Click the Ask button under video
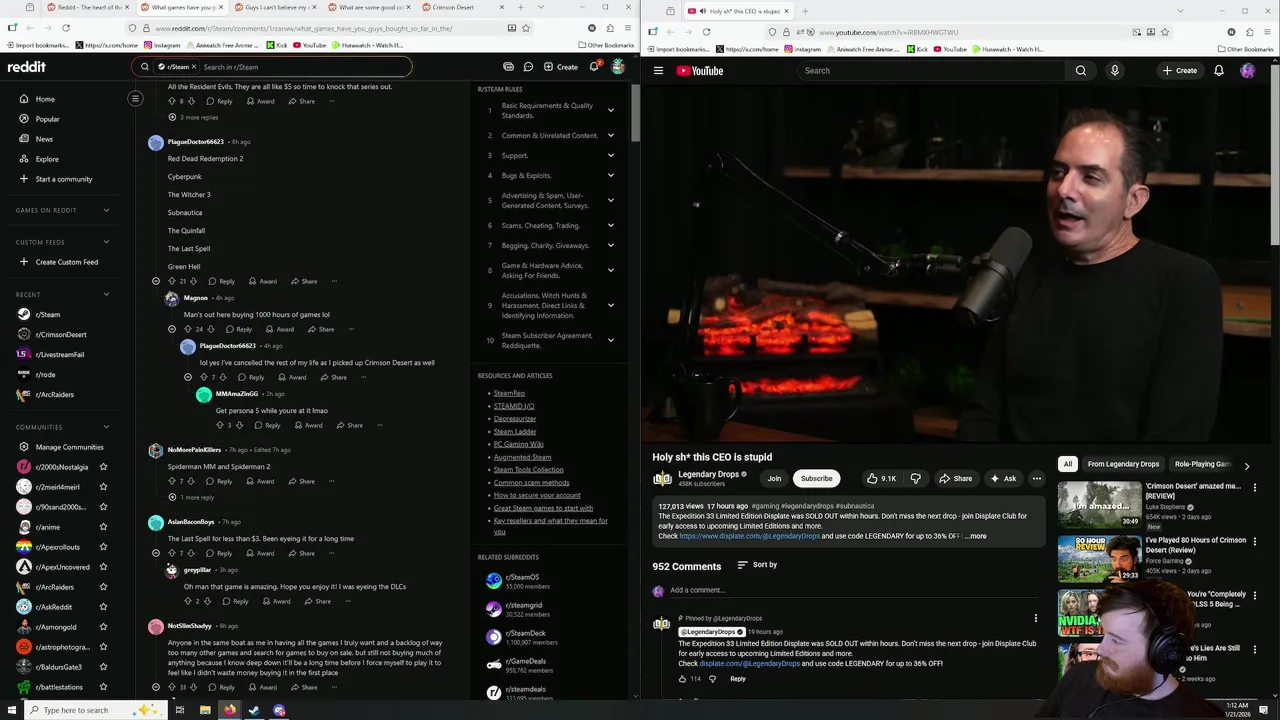 click(1003, 478)
